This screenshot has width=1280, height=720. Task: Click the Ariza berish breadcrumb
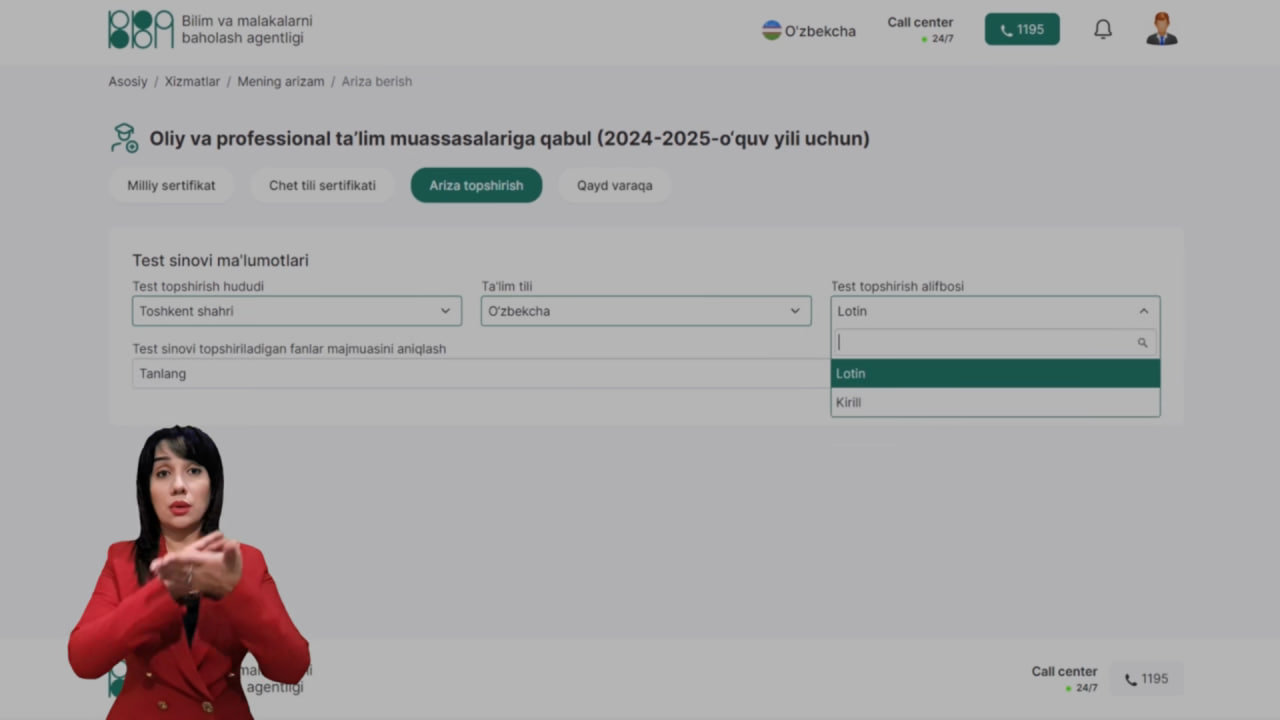[x=377, y=81]
